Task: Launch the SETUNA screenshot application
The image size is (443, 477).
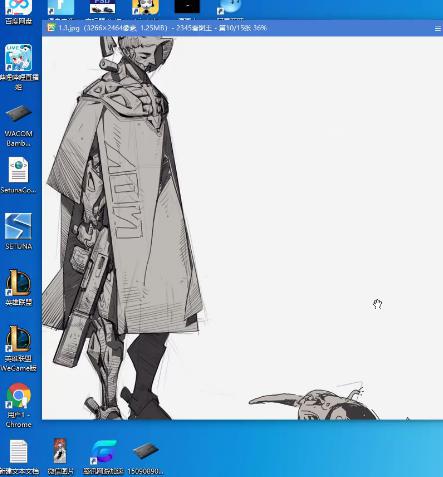Action: [x=19, y=231]
